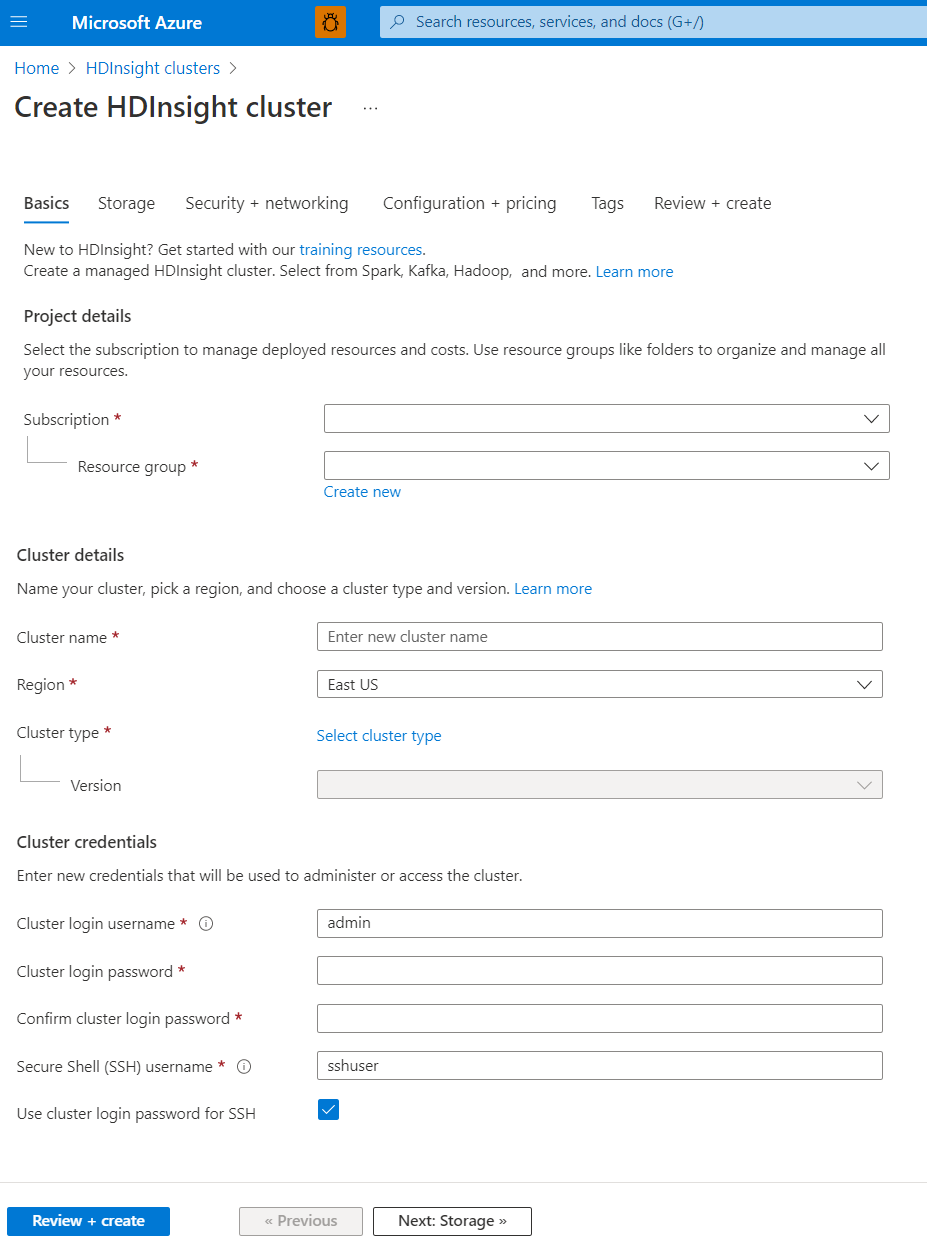Click Create new under Resource group
The width and height of the screenshot is (927, 1243).
tap(362, 491)
